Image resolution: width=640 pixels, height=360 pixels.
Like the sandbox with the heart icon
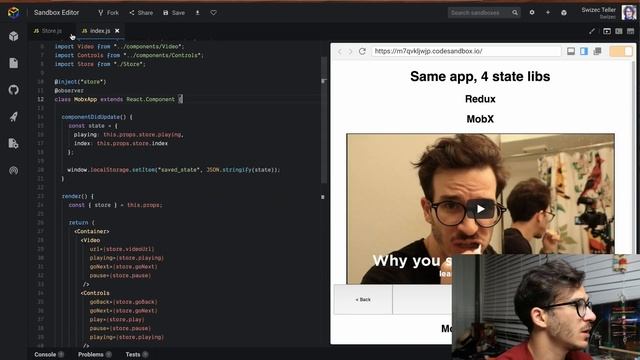tap(213, 13)
